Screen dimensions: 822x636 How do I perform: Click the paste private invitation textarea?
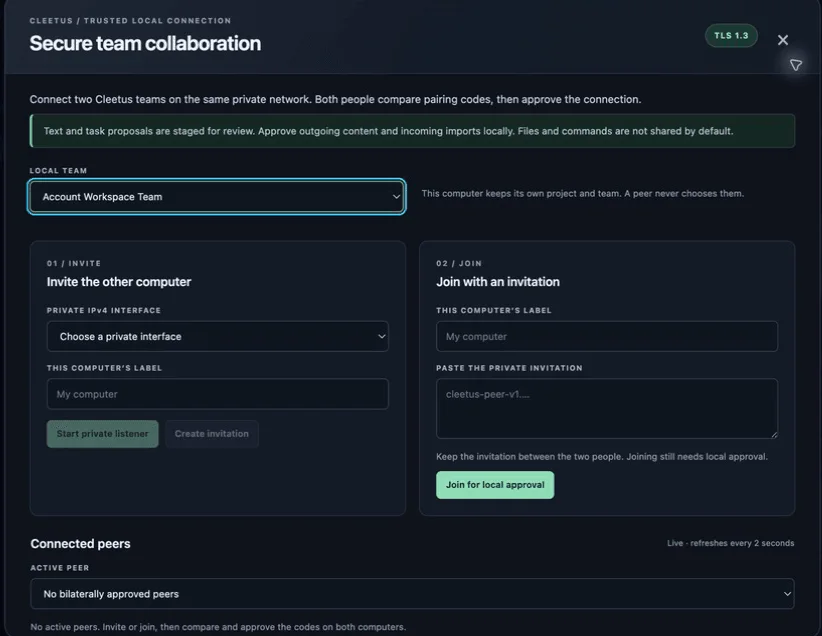point(607,408)
